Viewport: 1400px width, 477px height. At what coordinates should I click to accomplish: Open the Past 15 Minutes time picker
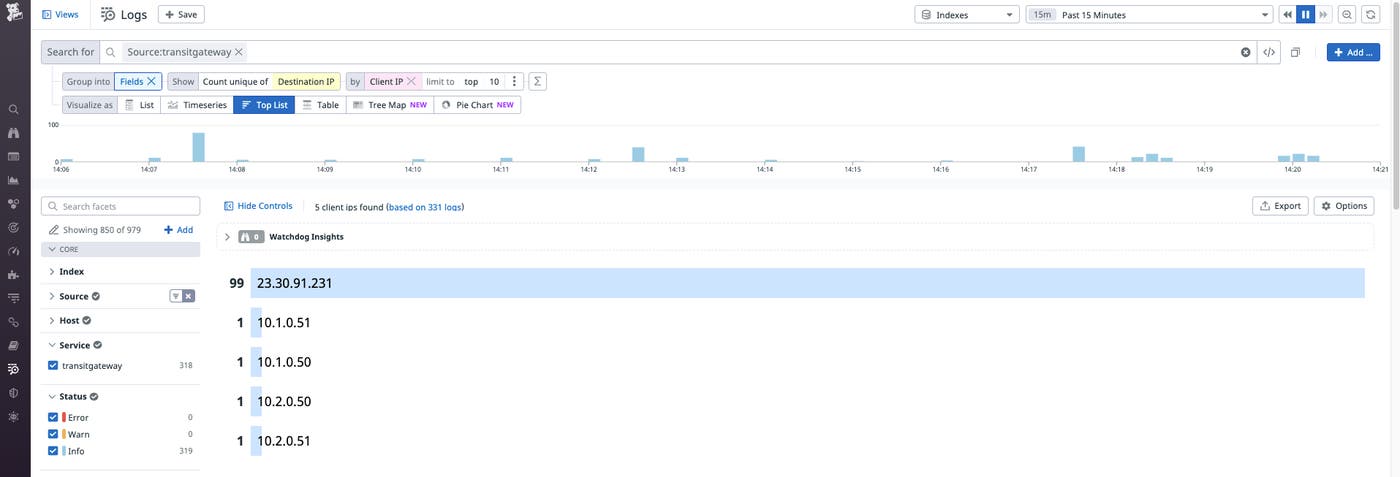(1149, 15)
